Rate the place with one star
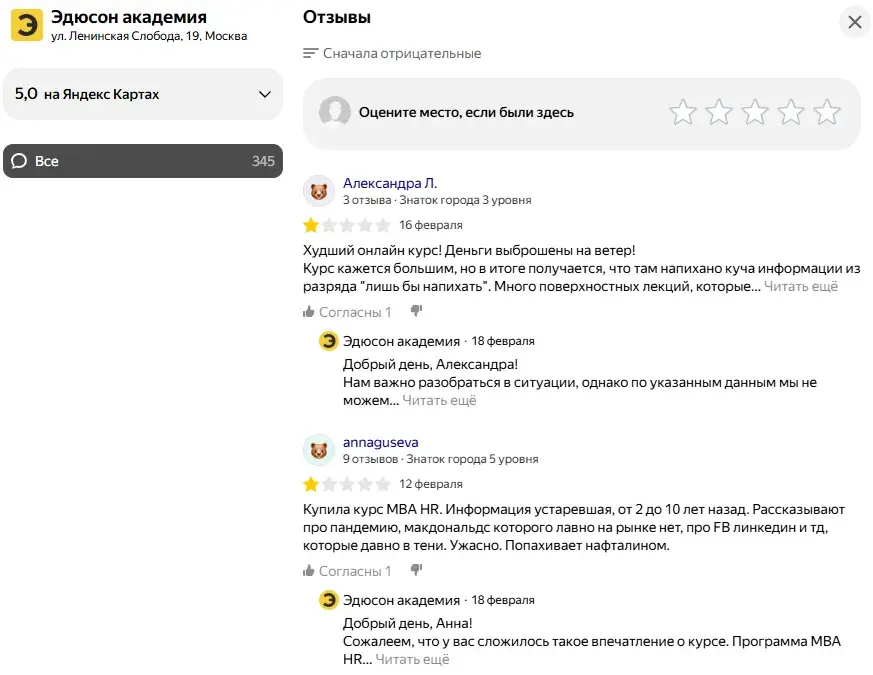Image resolution: width=873 pixels, height=675 pixels. (683, 112)
